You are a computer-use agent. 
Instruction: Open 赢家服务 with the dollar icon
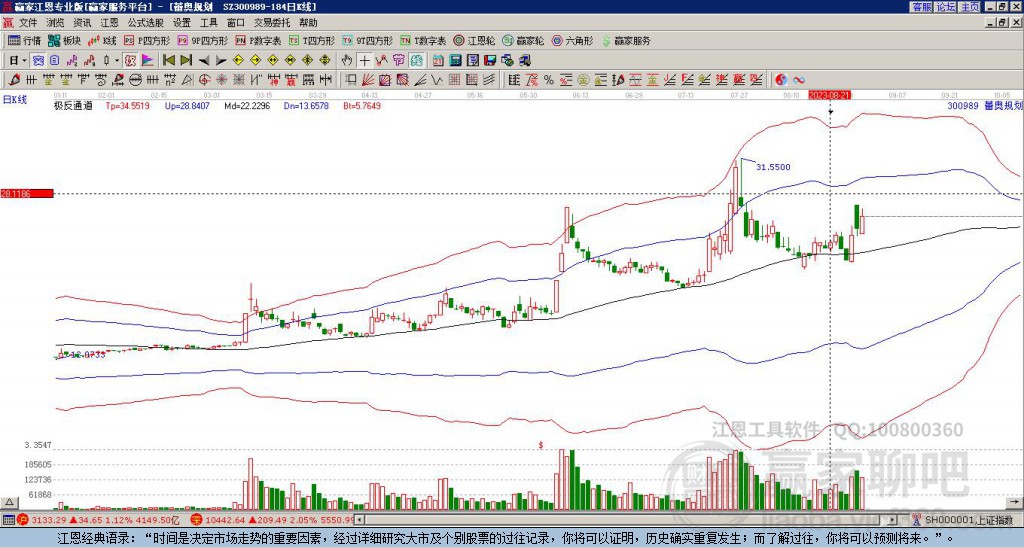point(626,40)
